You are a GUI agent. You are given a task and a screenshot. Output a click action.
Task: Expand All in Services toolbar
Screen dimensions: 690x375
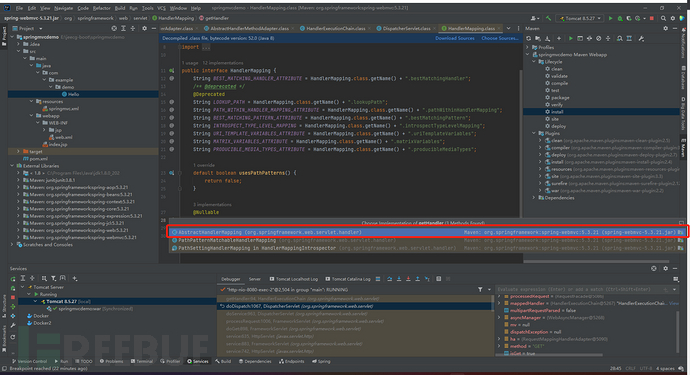(x=22, y=278)
